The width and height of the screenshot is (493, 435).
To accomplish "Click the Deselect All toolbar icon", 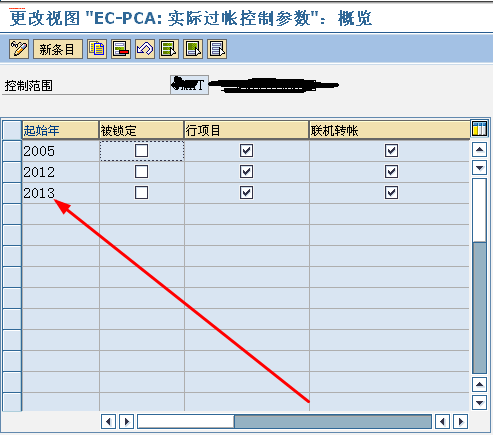I will point(217,49).
